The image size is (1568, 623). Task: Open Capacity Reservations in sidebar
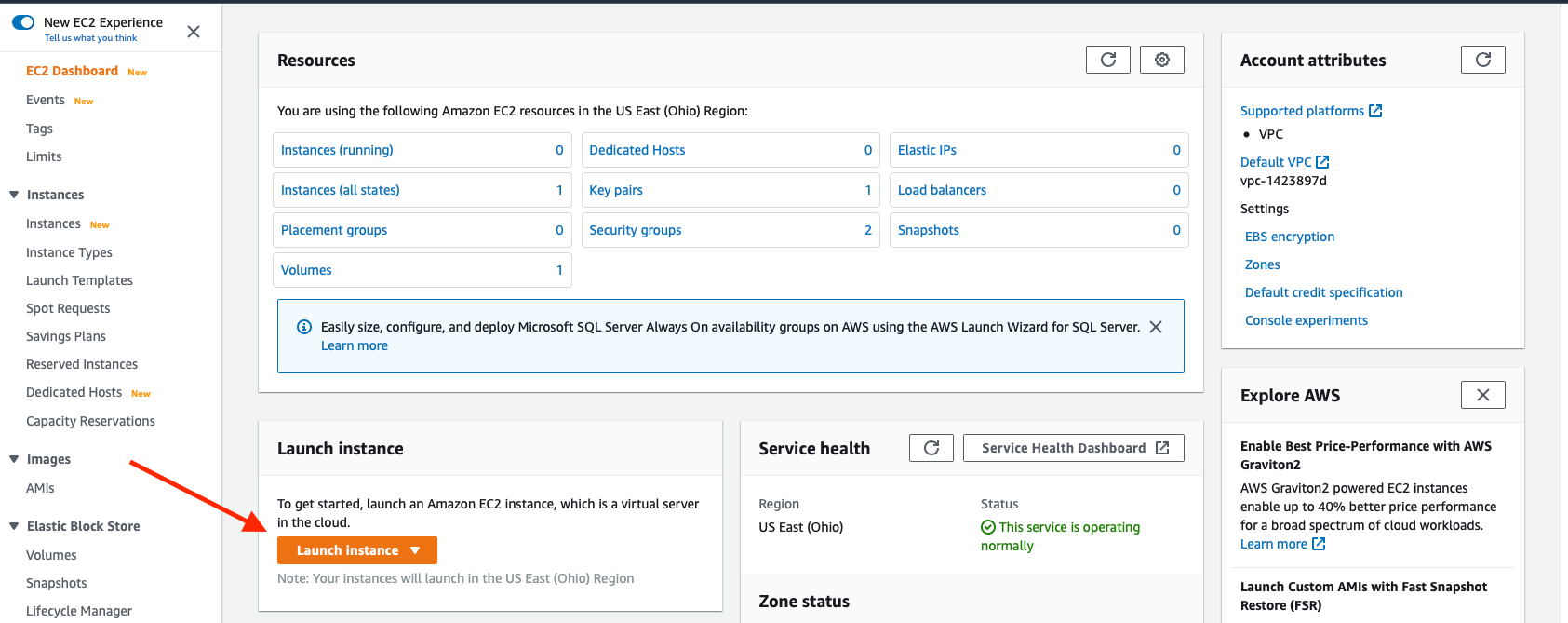[90, 421]
